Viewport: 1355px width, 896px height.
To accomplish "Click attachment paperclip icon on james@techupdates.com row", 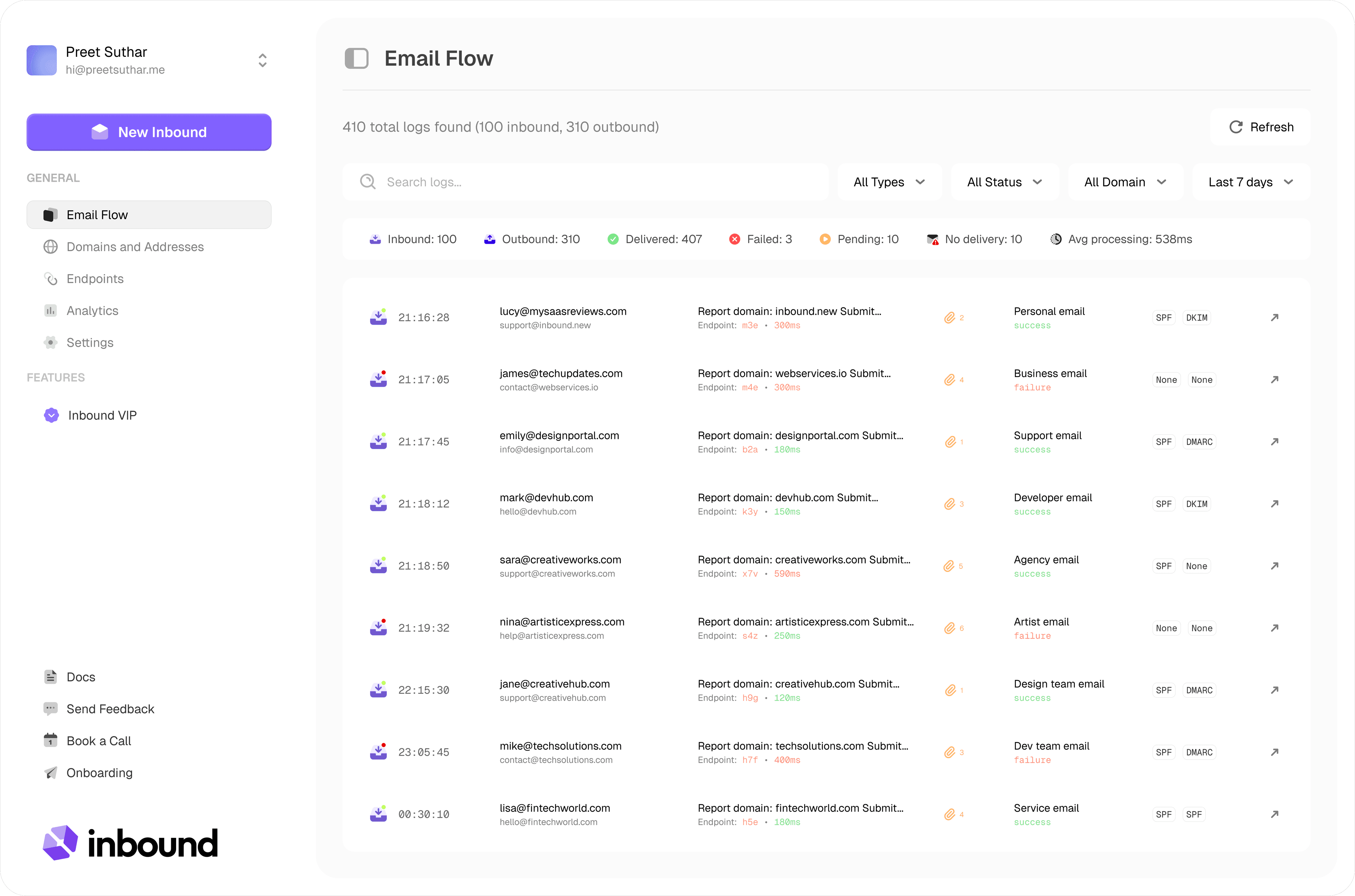I will click(x=949, y=380).
